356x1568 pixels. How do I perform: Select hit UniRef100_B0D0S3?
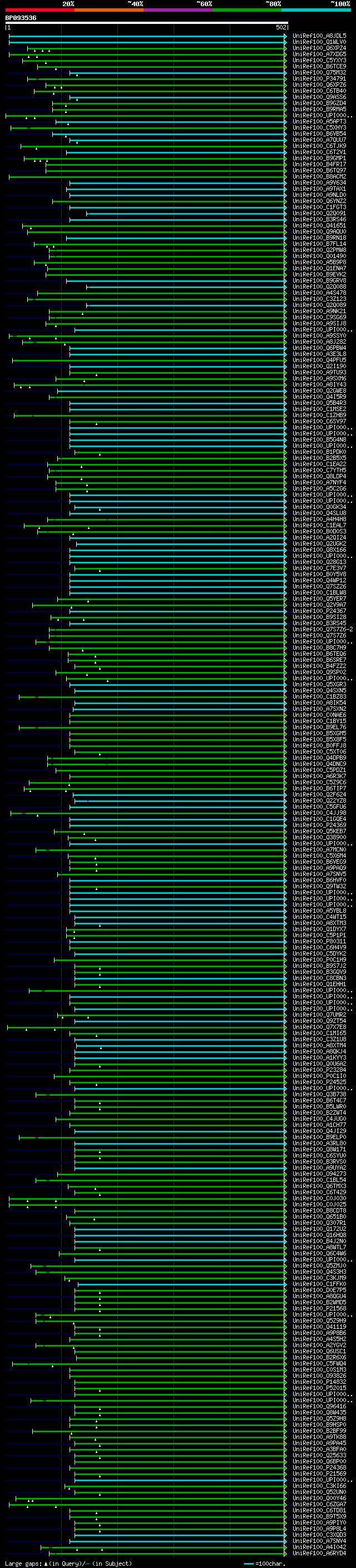coord(319,531)
